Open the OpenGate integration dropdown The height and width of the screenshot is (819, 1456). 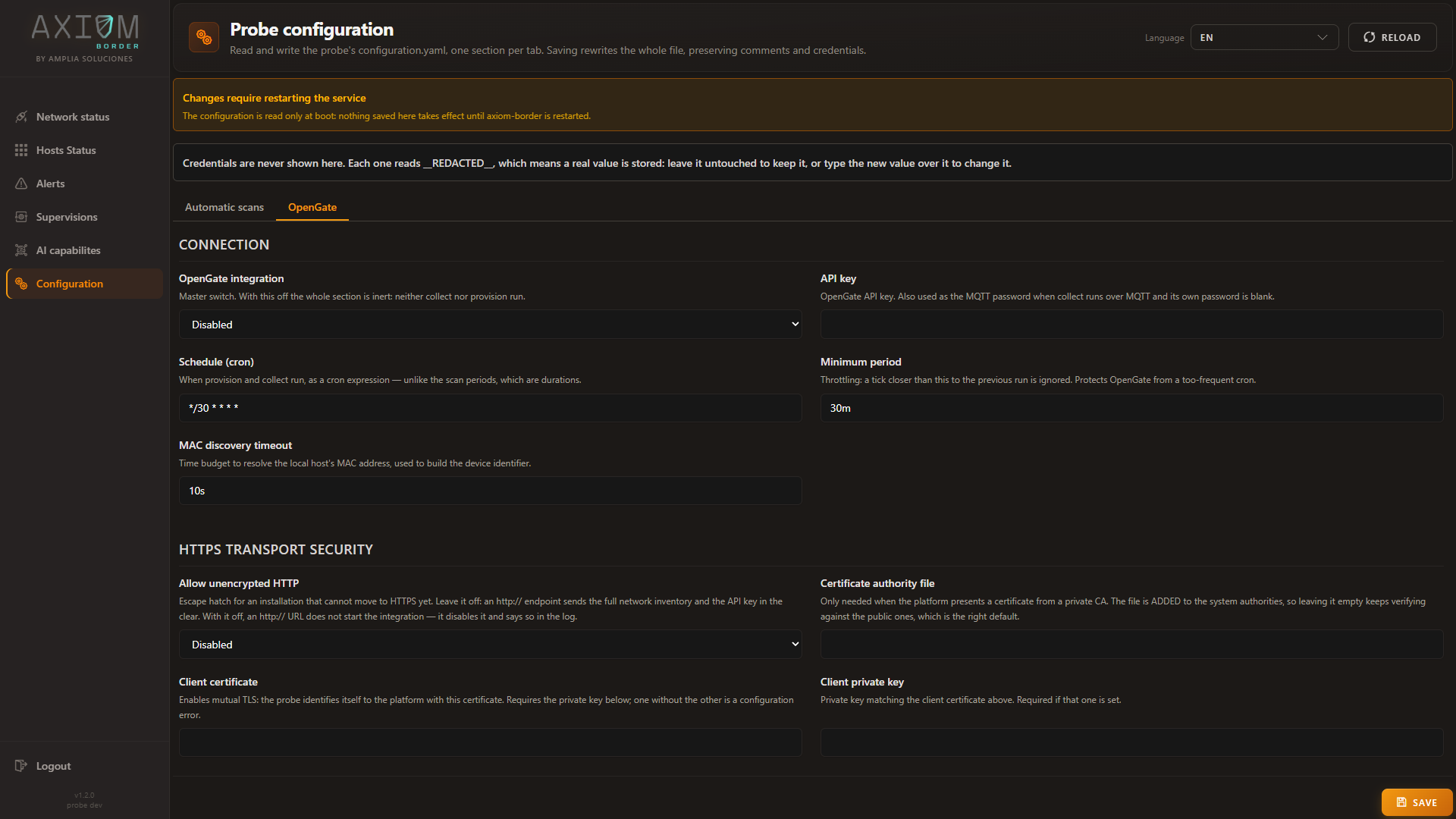click(x=490, y=325)
